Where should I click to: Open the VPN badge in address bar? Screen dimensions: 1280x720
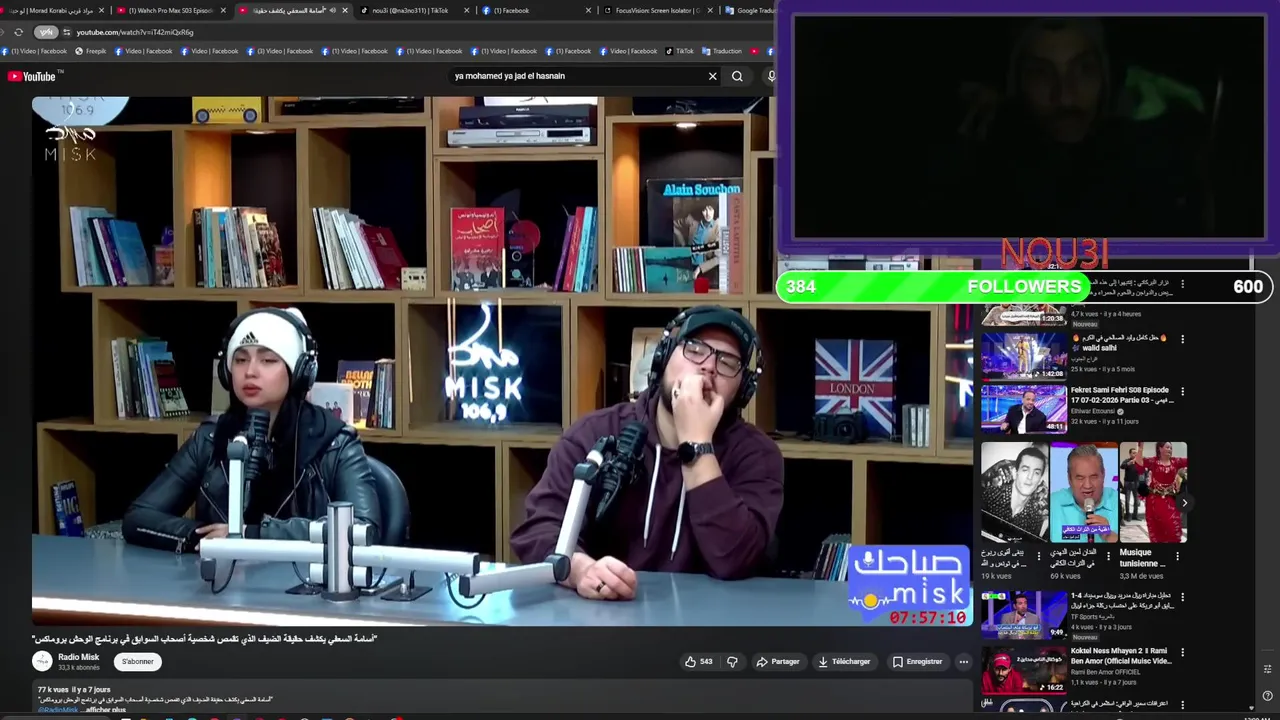pyautogui.click(x=46, y=32)
